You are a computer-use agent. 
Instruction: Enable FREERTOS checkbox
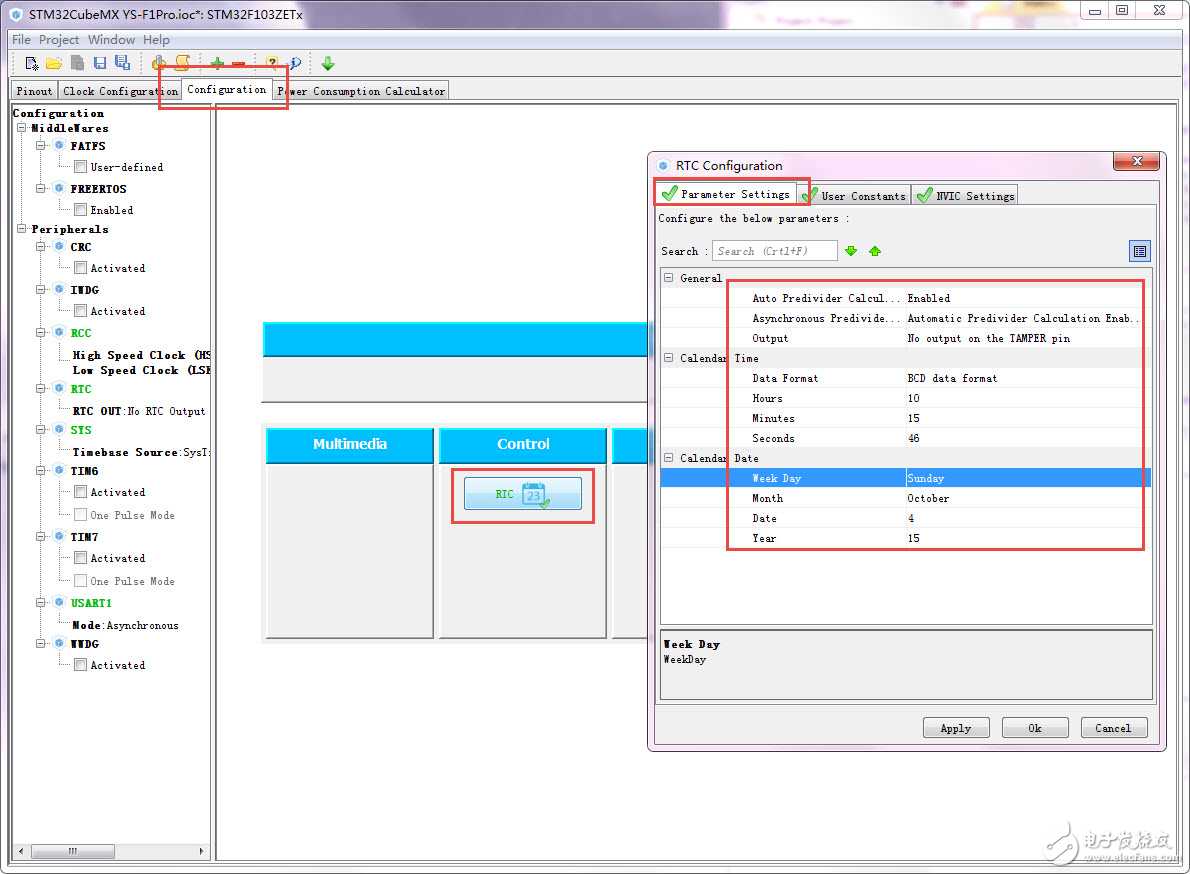tap(80, 209)
